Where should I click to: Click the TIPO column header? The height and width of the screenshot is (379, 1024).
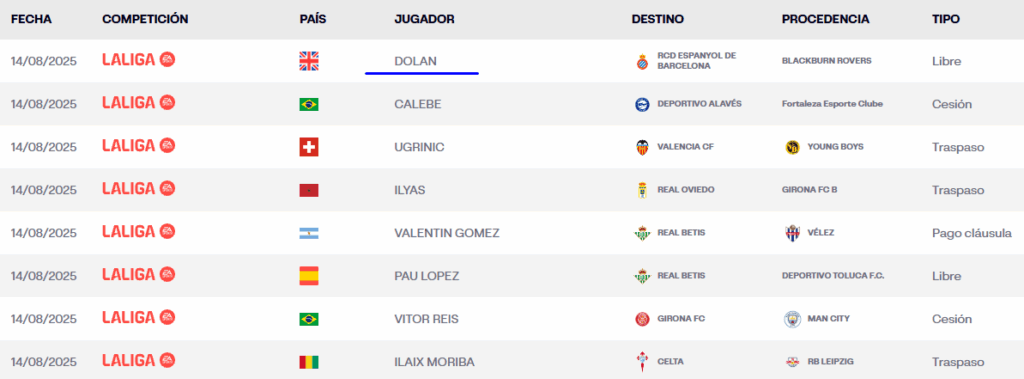pyautogui.click(x=946, y=20)
